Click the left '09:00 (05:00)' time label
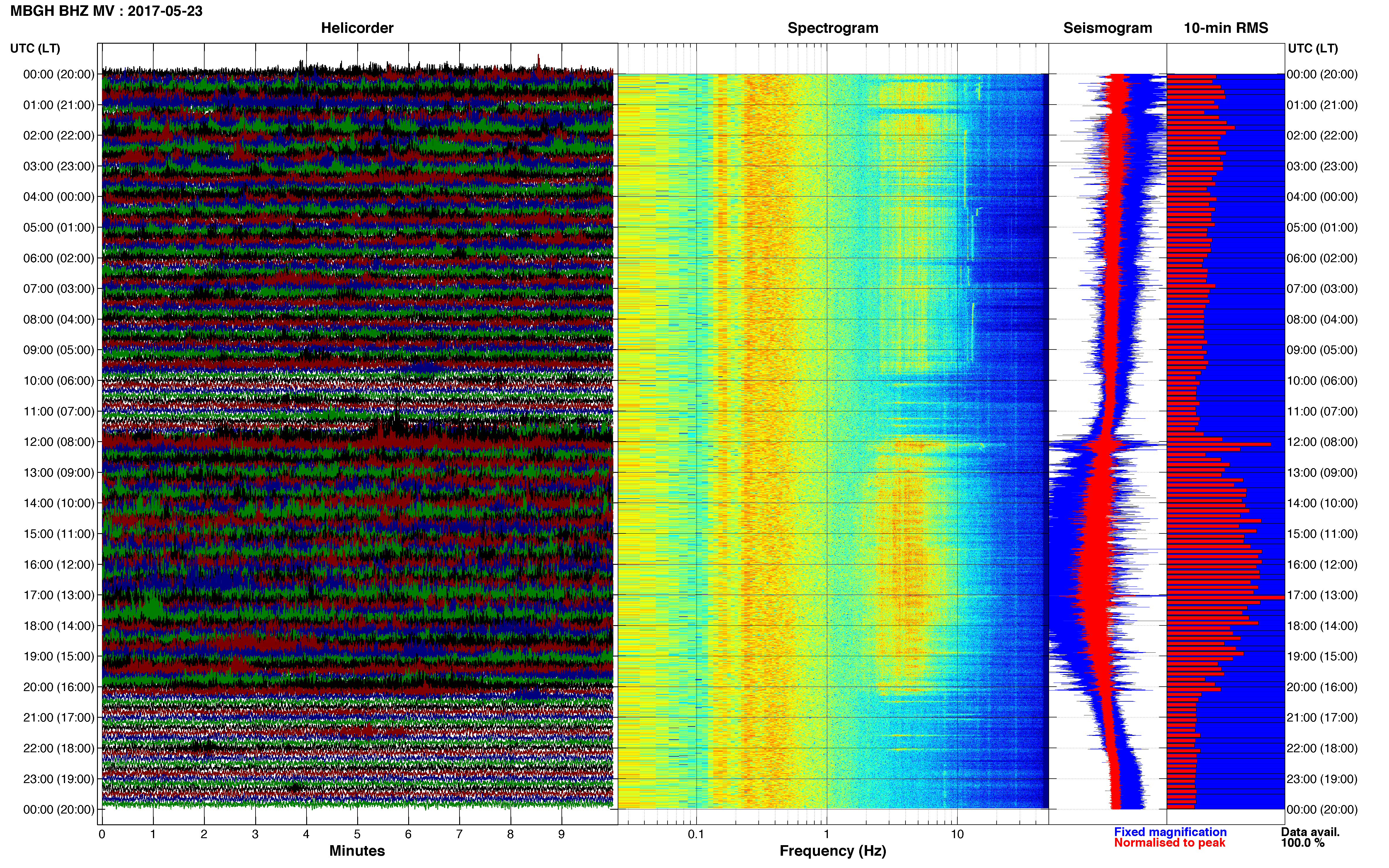Image resolution: width=1389 pixels, height=868 pixels. click(59, 350)
